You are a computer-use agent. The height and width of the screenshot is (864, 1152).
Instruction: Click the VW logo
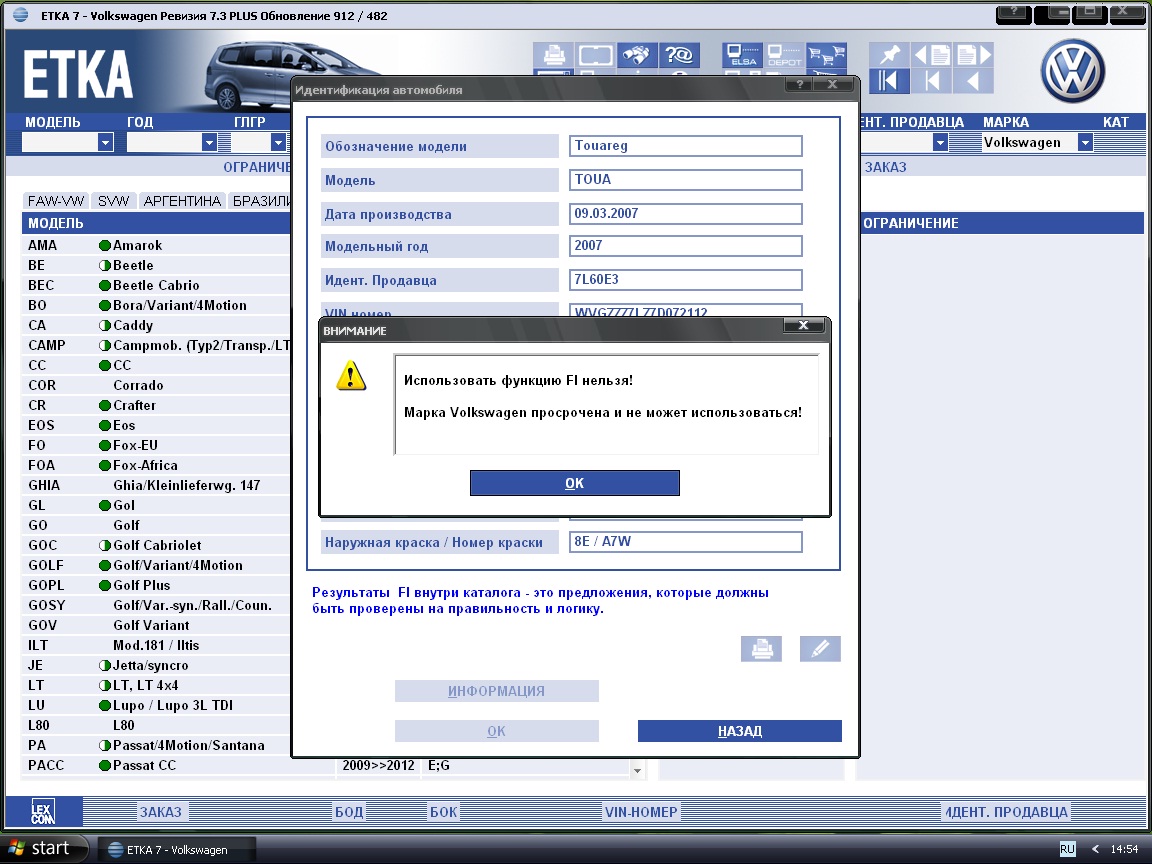(x=1072, y=72)
